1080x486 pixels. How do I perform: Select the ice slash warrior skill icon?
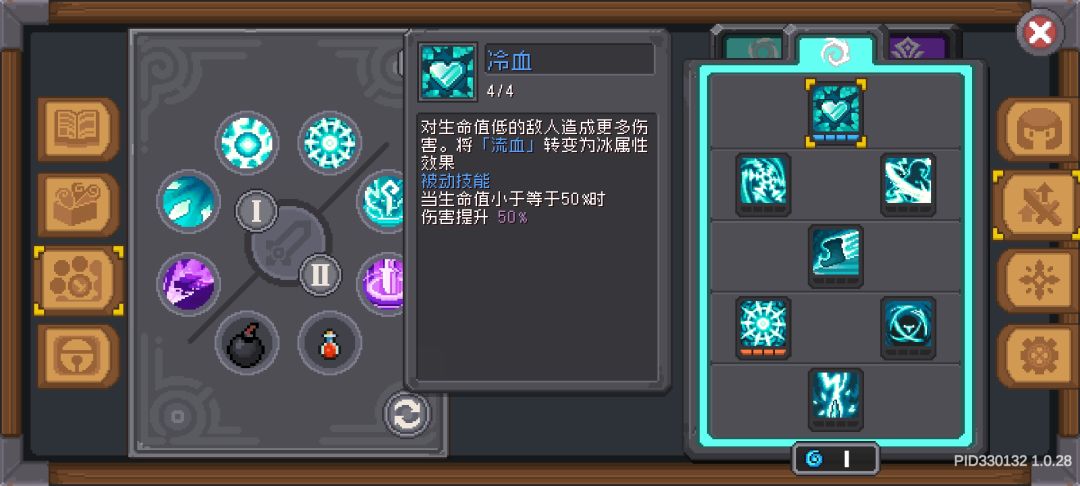908,184
